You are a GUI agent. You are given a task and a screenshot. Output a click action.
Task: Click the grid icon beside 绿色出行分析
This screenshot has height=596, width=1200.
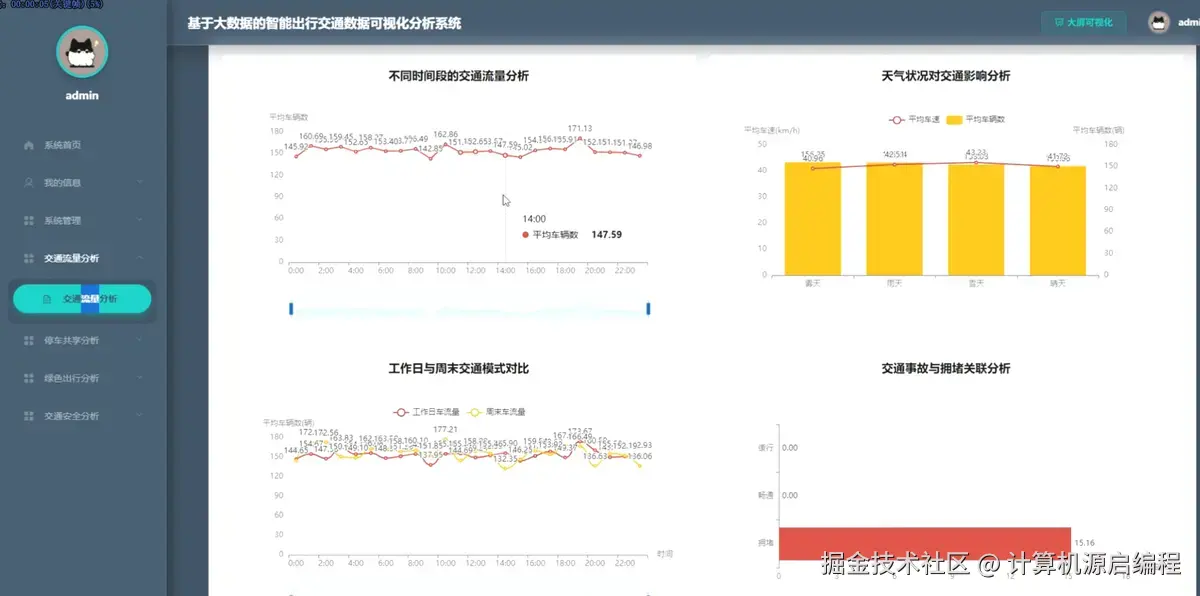pyautogui.click(x=28, y=378)
